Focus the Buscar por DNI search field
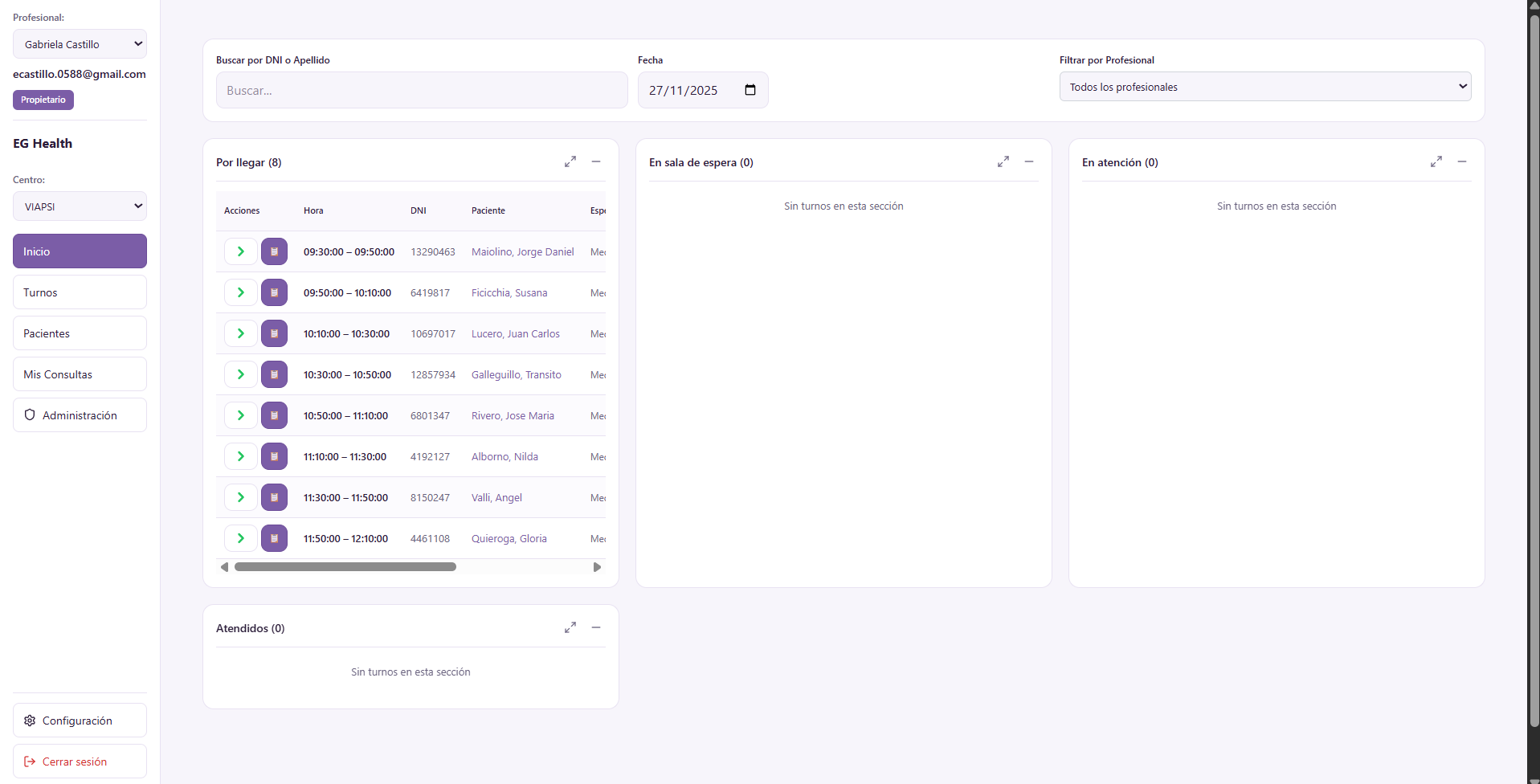1540x784 pixels. (x=421, y=90)
